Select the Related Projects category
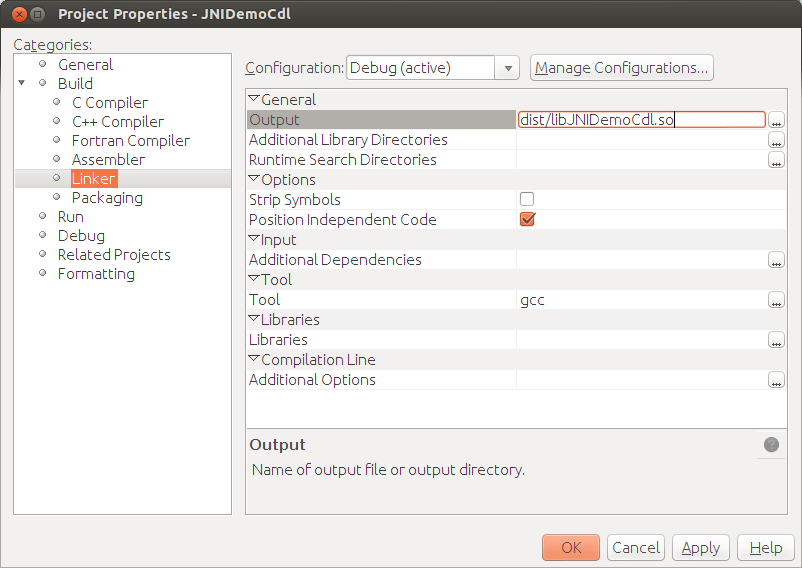Image resolution: width=802 pixels, height=568 pixels. pos(114,255)
